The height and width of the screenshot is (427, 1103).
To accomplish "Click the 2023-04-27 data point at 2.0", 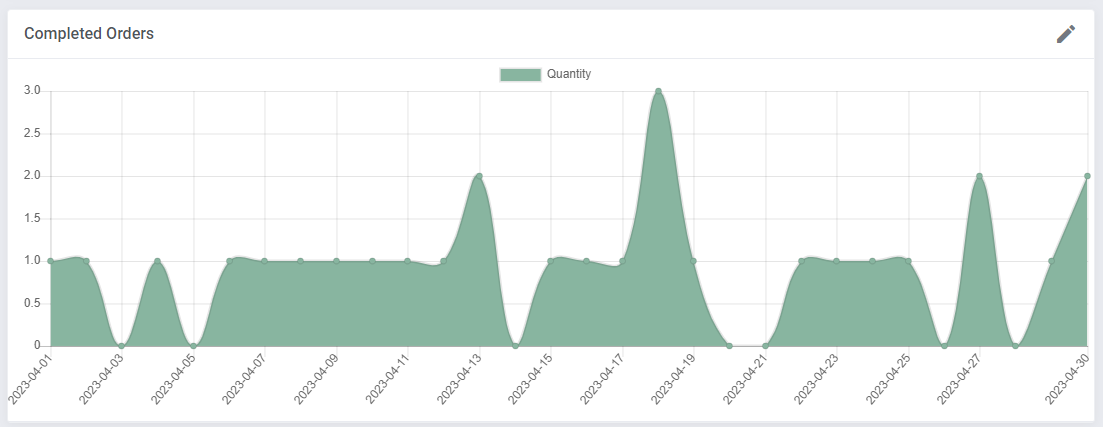I will pos(979,176).
